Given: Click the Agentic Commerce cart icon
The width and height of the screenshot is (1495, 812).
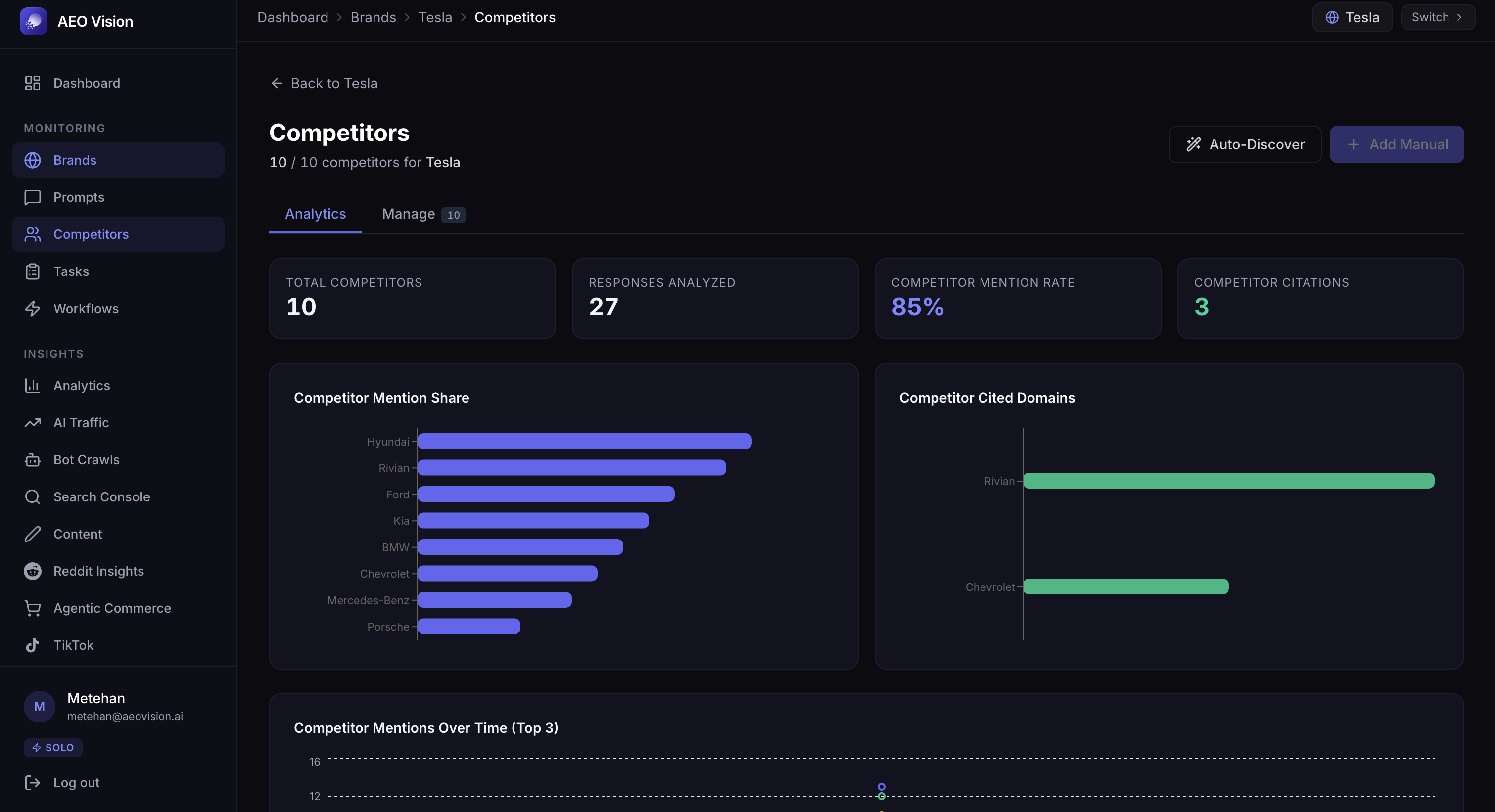Looking at the screenshot, I should [33, 608].
